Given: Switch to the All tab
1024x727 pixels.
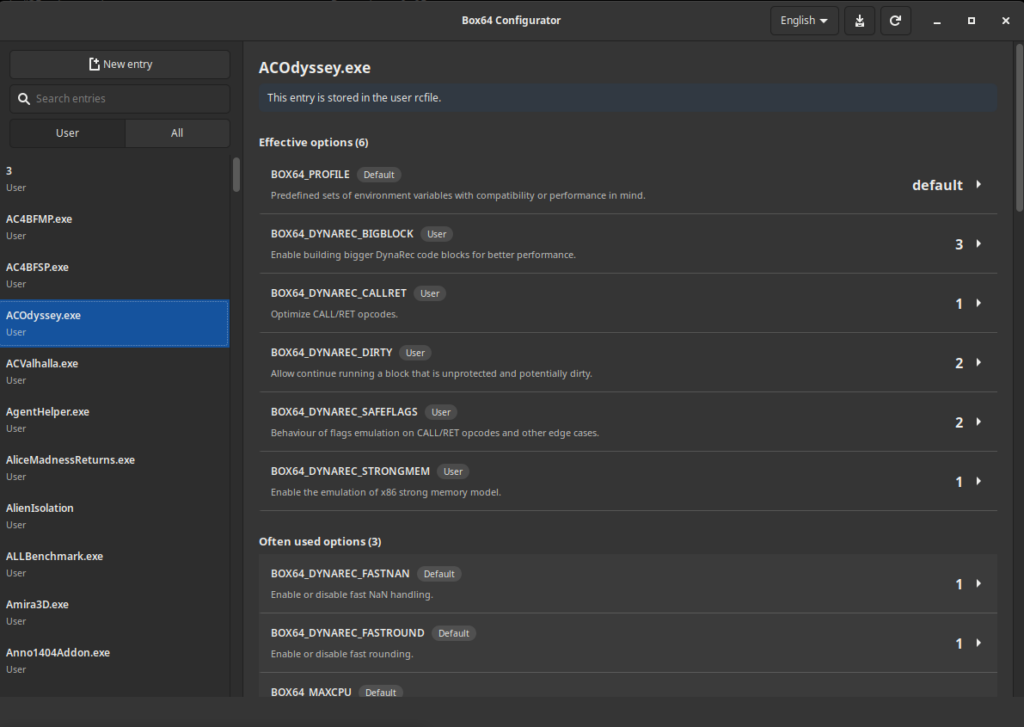Looking at the screenshot, I should pyautogui.click(x=177, y=133).
